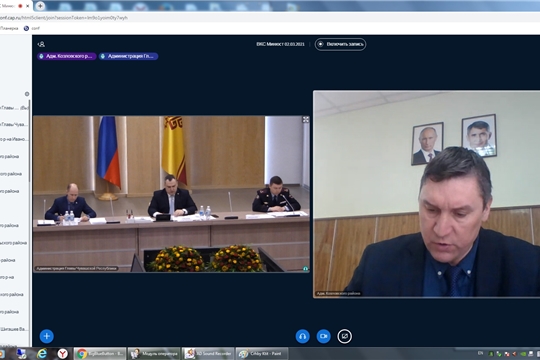The height and width of the screenshot is (360, 540).
Task: Click the Администрация Гл... talking indicator
Action: [x=128, y=56]
